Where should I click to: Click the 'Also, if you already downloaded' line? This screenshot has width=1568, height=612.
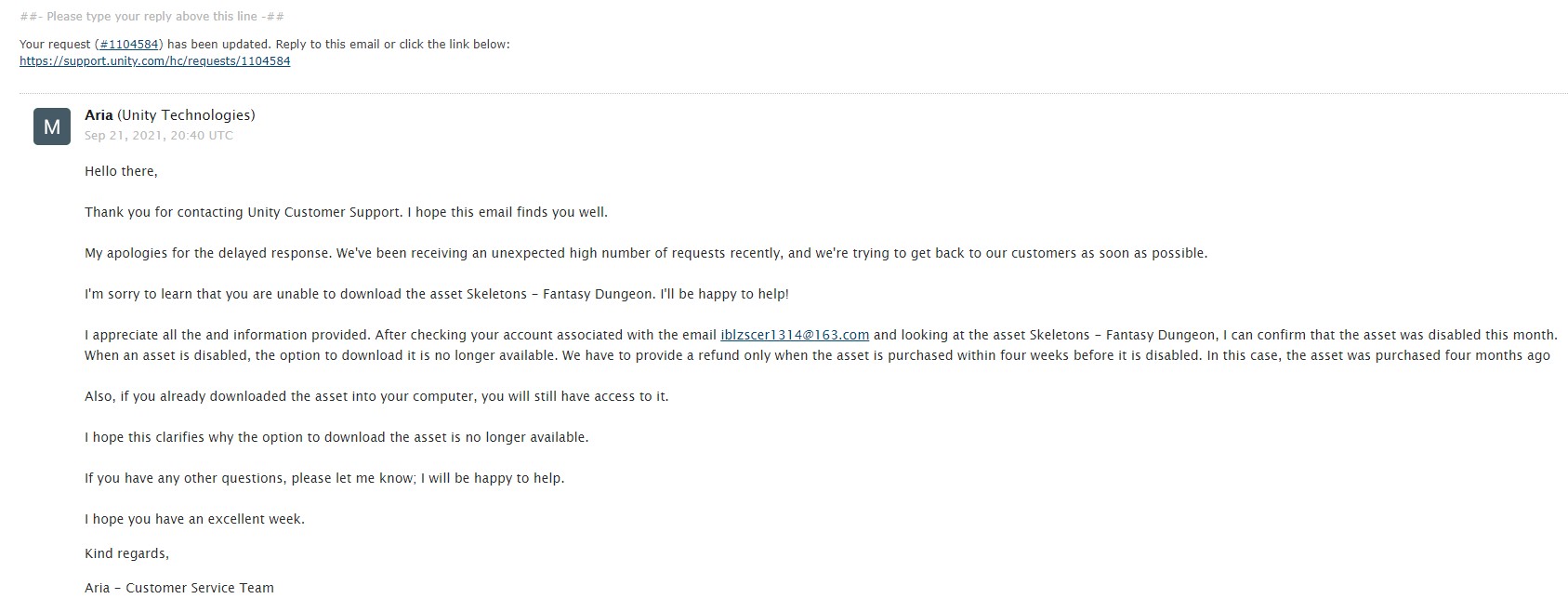coord(376,396)
